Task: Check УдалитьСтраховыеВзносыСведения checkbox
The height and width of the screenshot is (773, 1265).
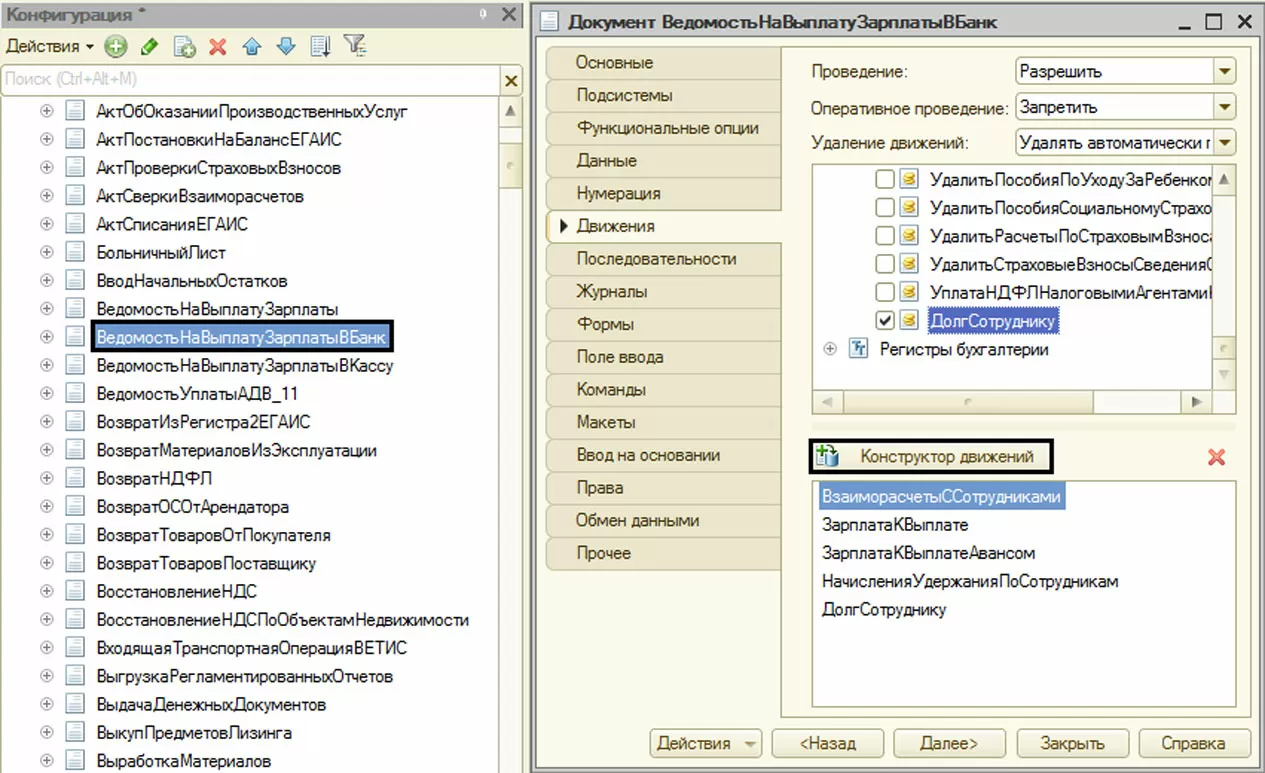Action: click(x=884, y=265)
